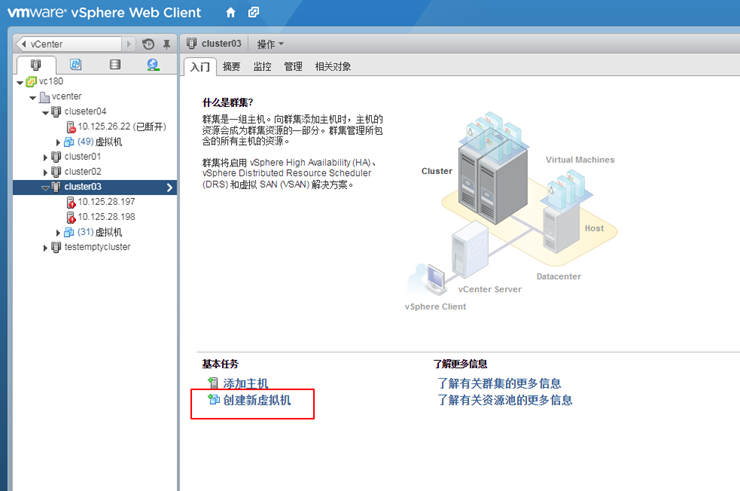This screenshot has width=740, height=491.
Task: Open 了解有关群集的更多信息 link
Action: [499, 383]
